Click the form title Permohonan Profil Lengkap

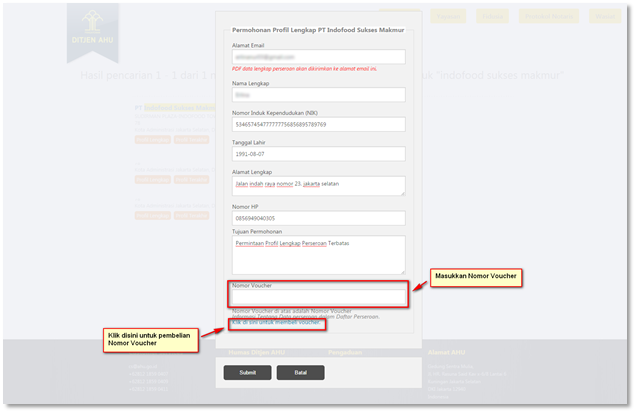coord(318,31)
